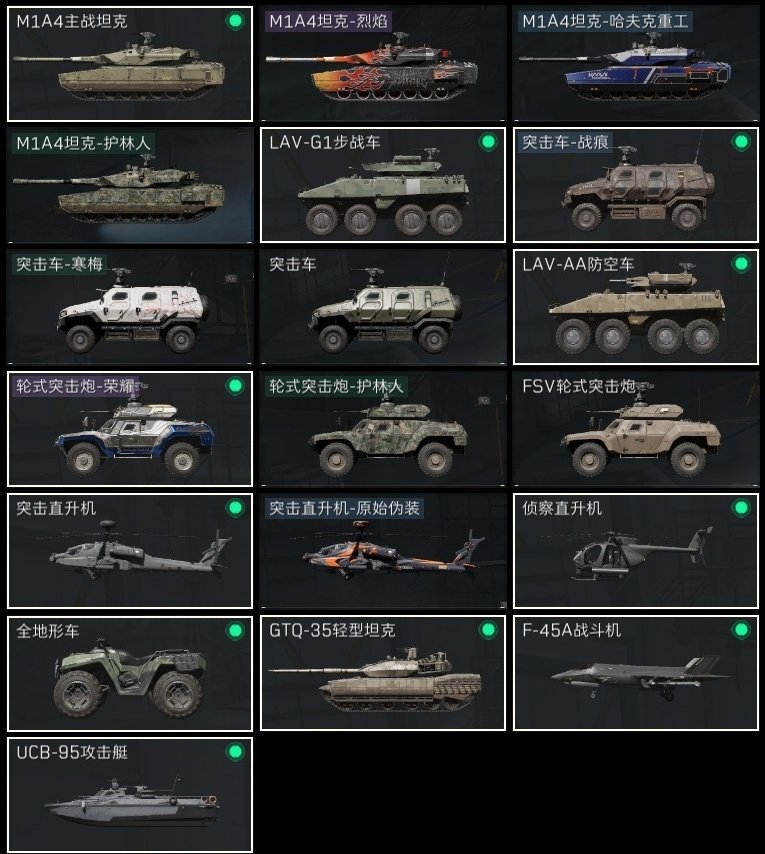This screenshot has height=854, width=765.
Task: Choose the default 突击车 assault vehicle
Action: point(383,307)
